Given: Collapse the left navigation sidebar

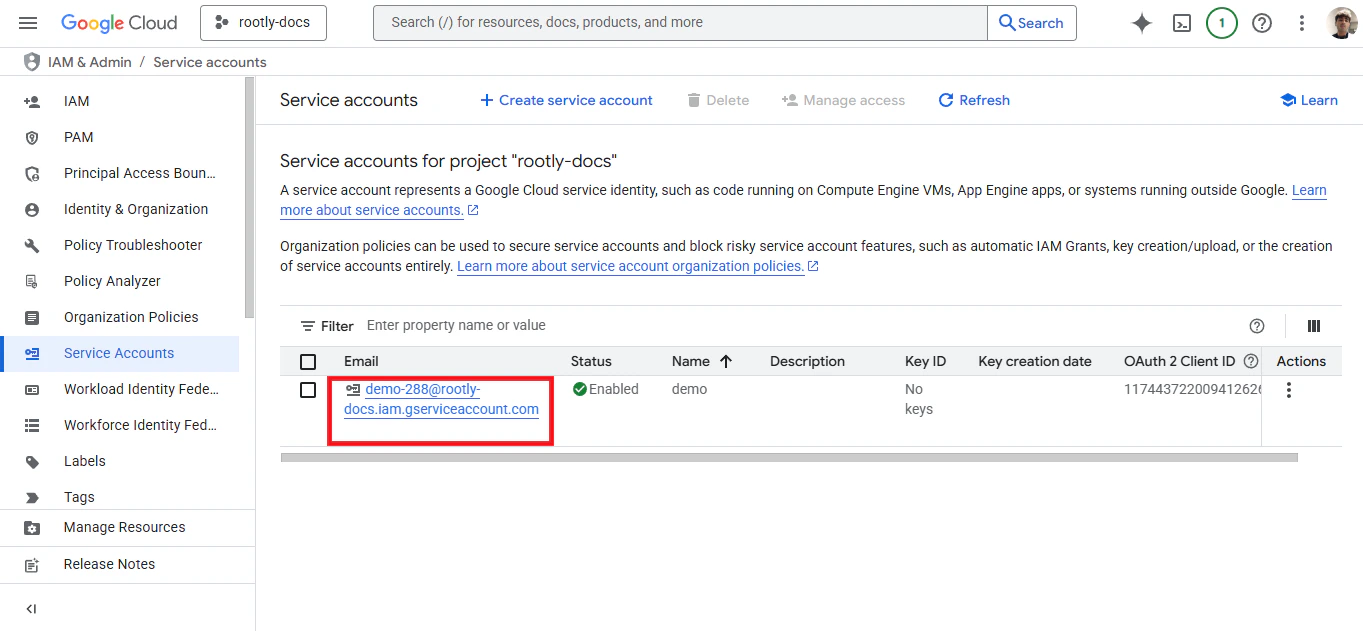Looking at the screenshot, I should (x=30, y=608).
